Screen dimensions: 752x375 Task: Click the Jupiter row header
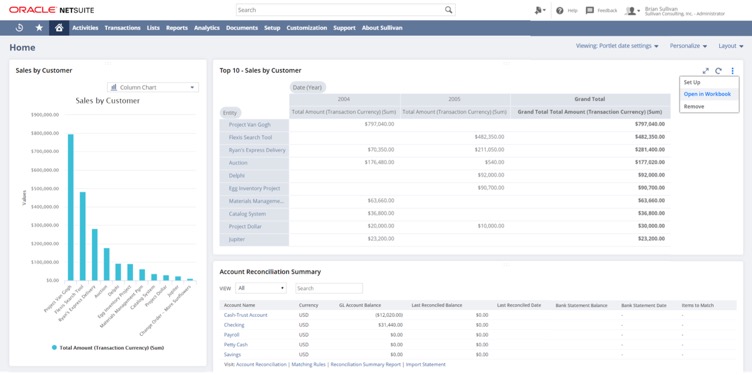click(x=254, y=239)
